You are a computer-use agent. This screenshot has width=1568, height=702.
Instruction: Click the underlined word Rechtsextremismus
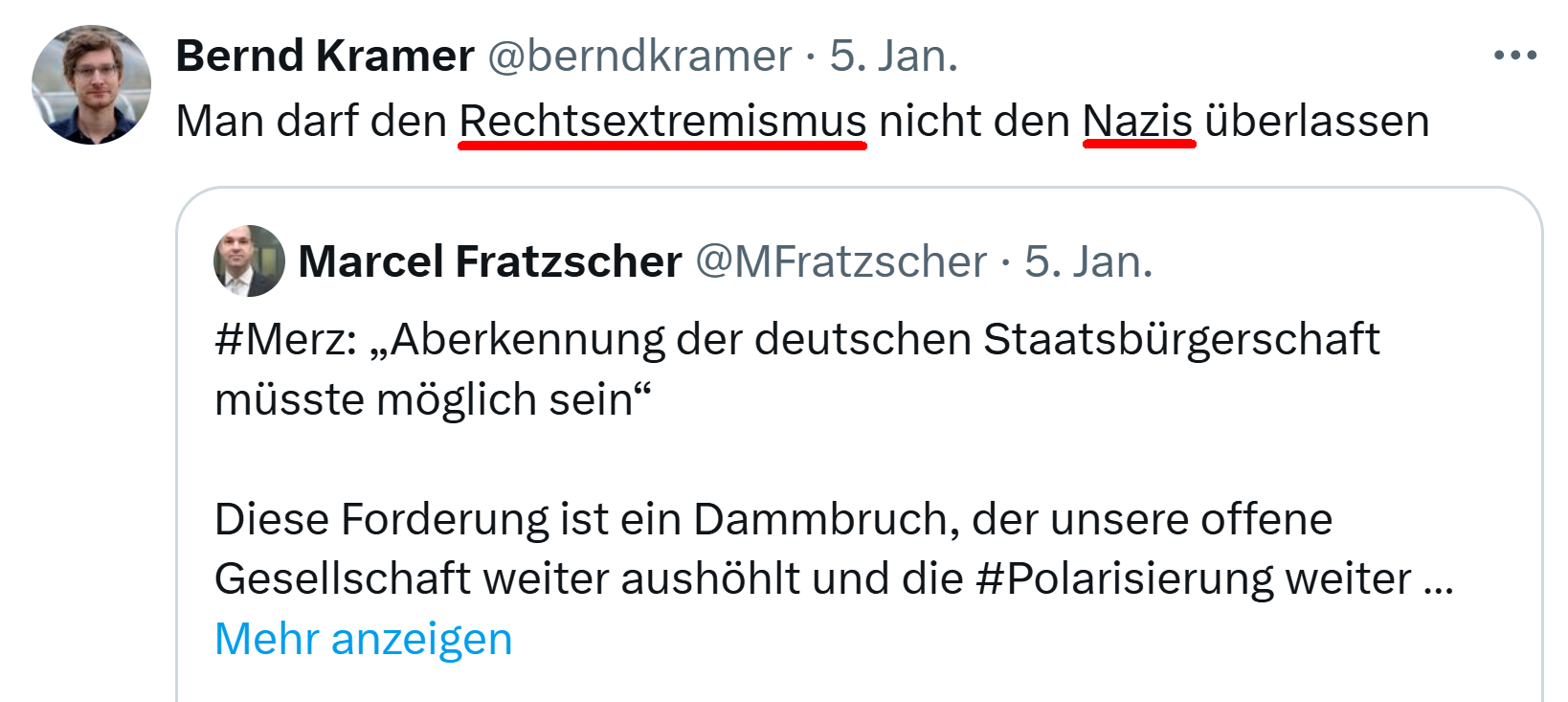[x=662, y=122]
